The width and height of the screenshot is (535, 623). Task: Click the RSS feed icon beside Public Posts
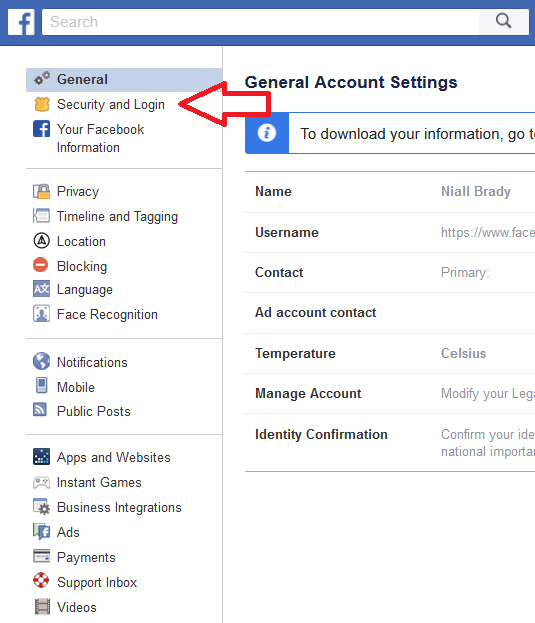pyautogui.click(x=40, y=410)
